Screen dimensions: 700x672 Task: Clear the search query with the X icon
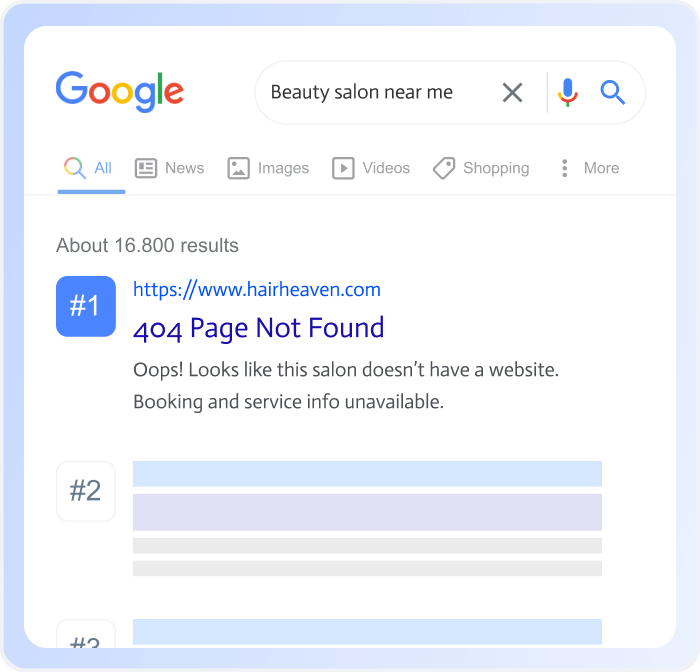pos(512,92)
